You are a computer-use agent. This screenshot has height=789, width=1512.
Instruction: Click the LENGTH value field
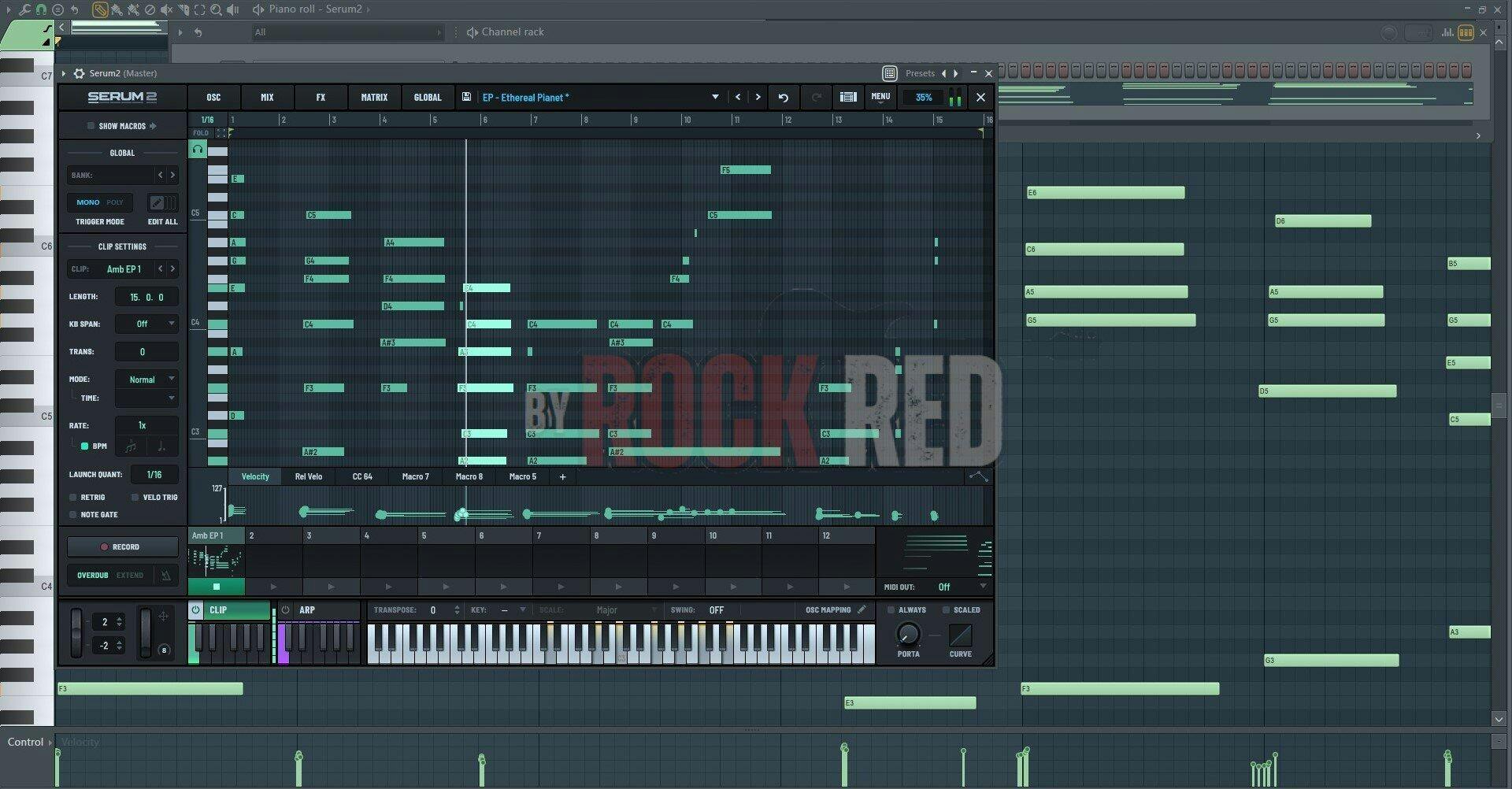(x=147, y=297)
